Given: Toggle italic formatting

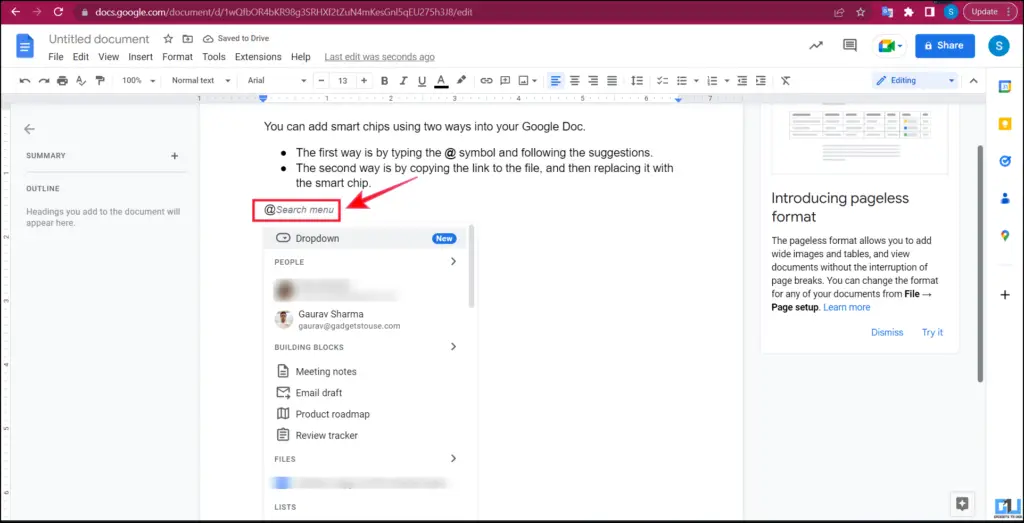Looking at the screenshot, I should click(403, 81).
